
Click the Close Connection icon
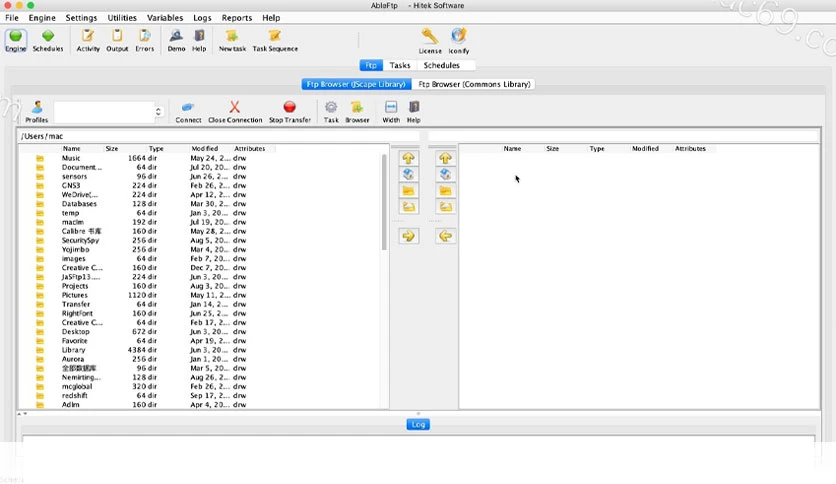click(x=235, y=112)
